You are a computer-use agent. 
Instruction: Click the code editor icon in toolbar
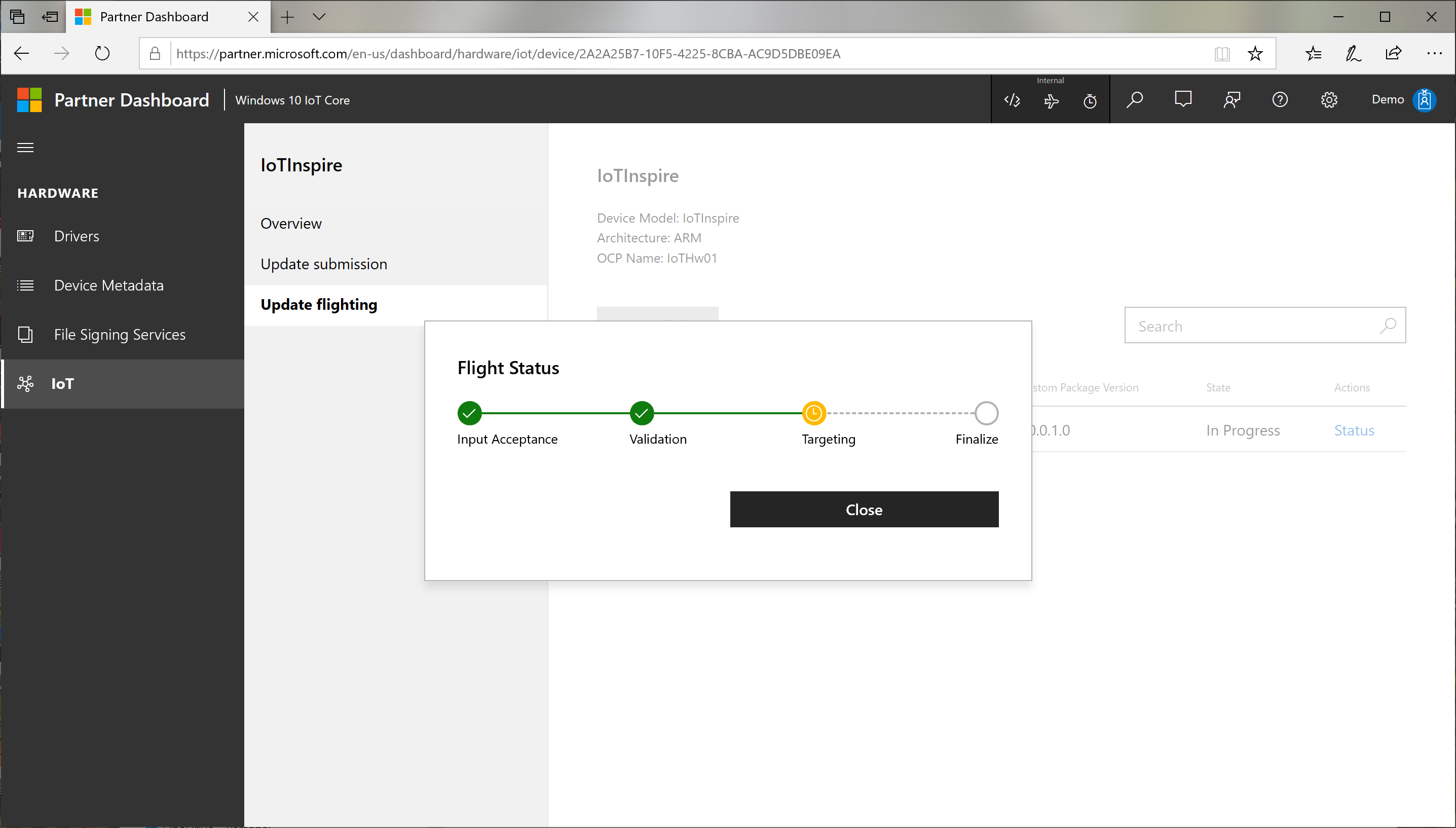(x=1012, y=99)
